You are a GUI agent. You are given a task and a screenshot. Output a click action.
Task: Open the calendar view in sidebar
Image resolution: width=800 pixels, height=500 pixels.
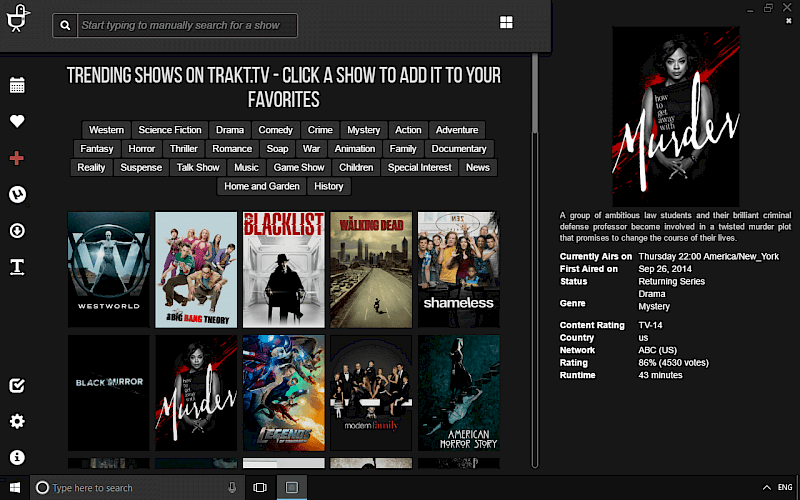pos(17,85)
